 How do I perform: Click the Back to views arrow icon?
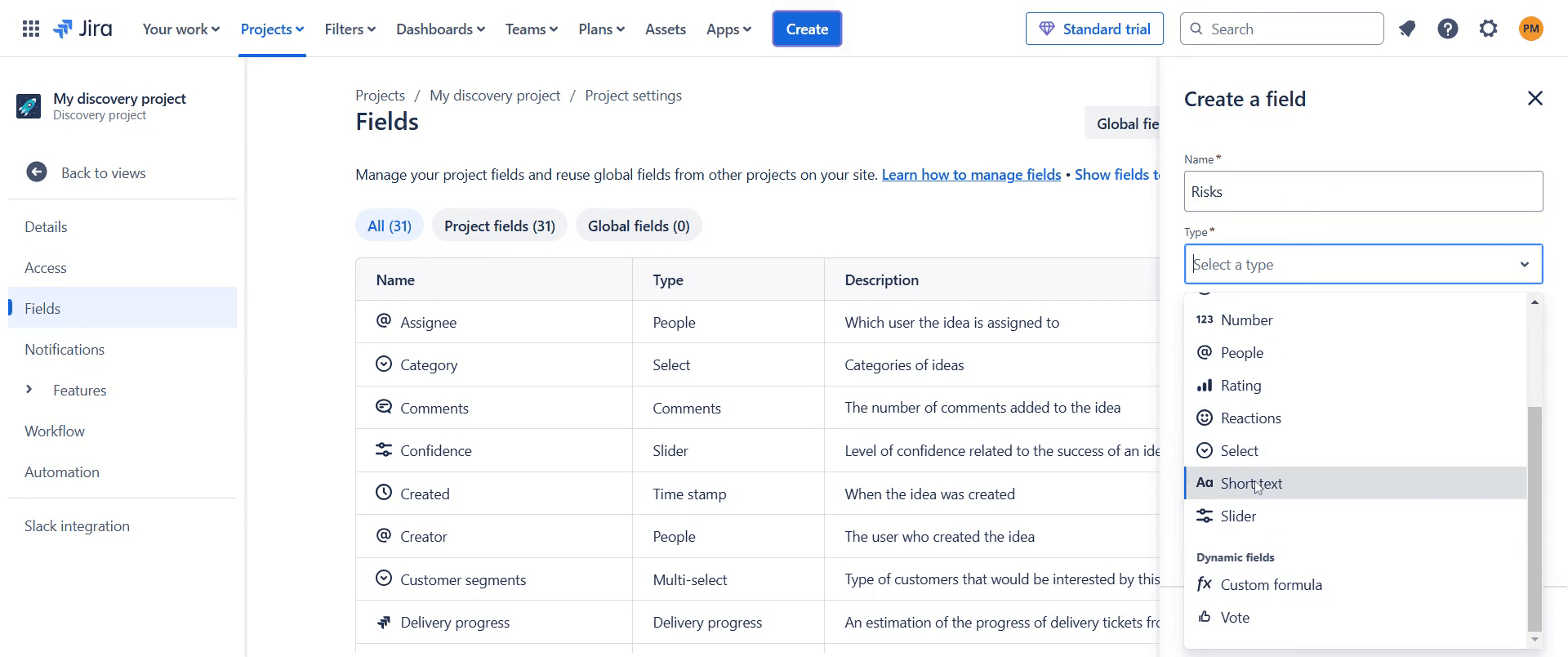37,172
